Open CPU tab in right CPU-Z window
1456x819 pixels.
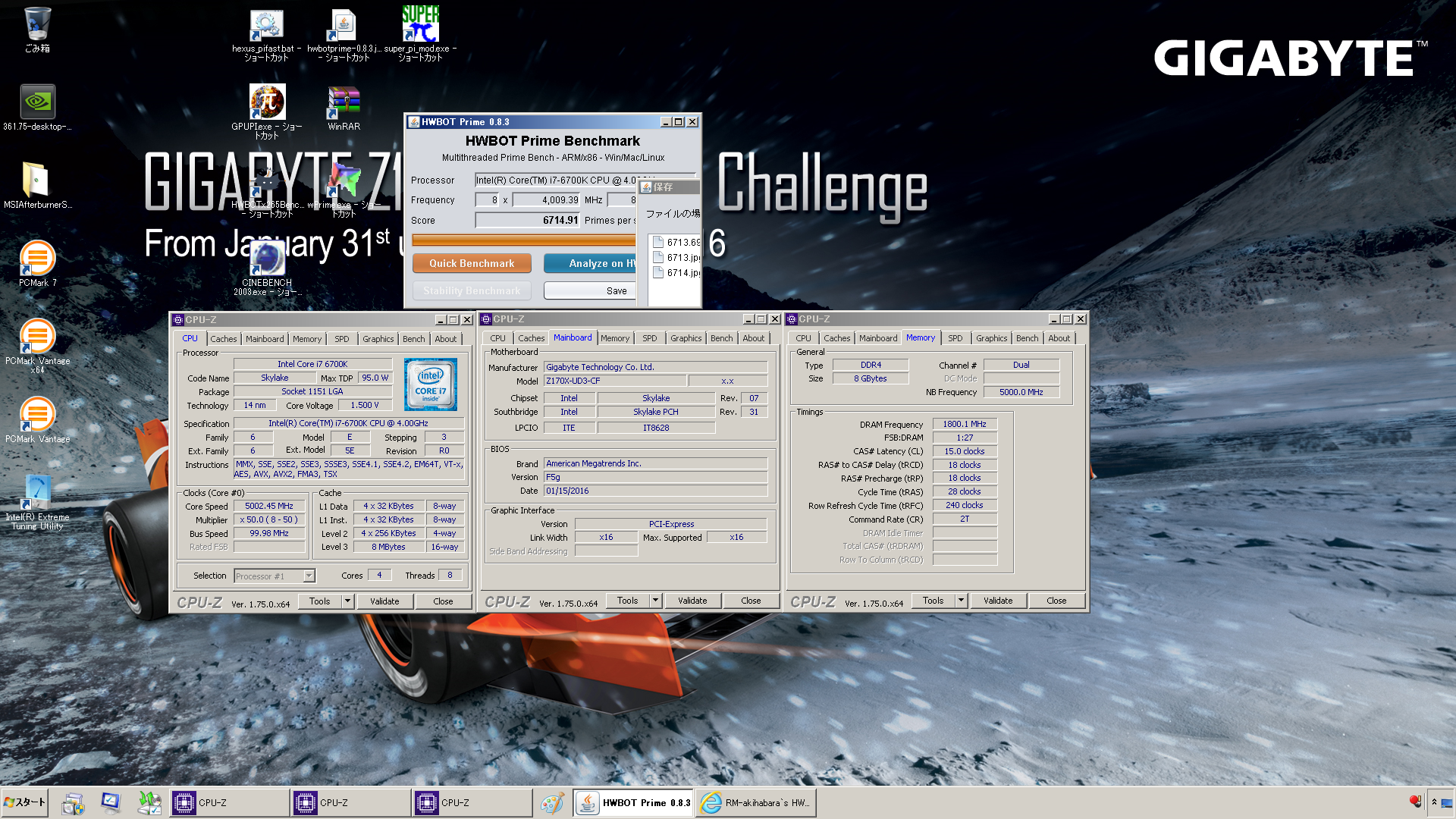(803, 338)
